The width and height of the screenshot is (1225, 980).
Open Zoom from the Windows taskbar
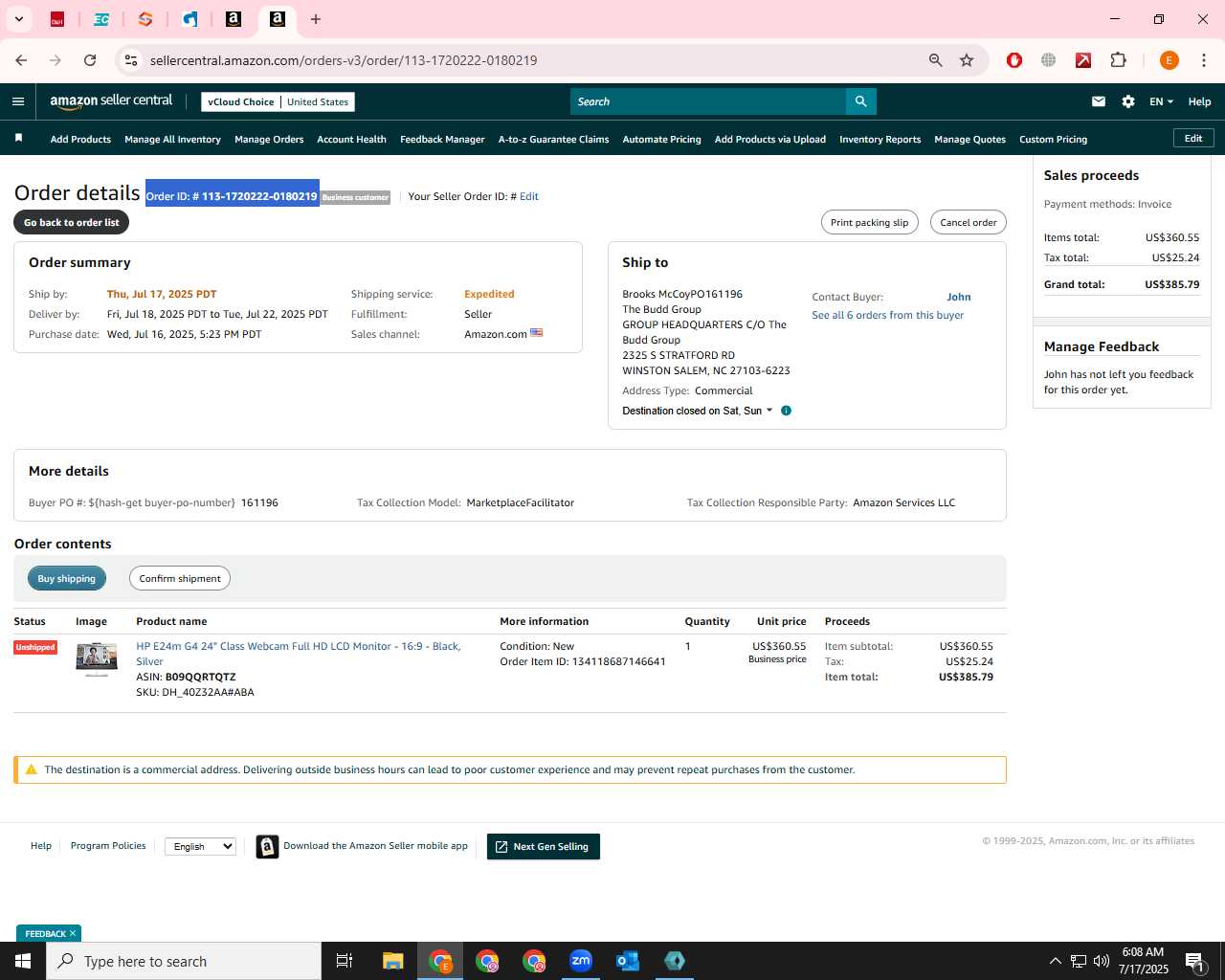(581, 961)
